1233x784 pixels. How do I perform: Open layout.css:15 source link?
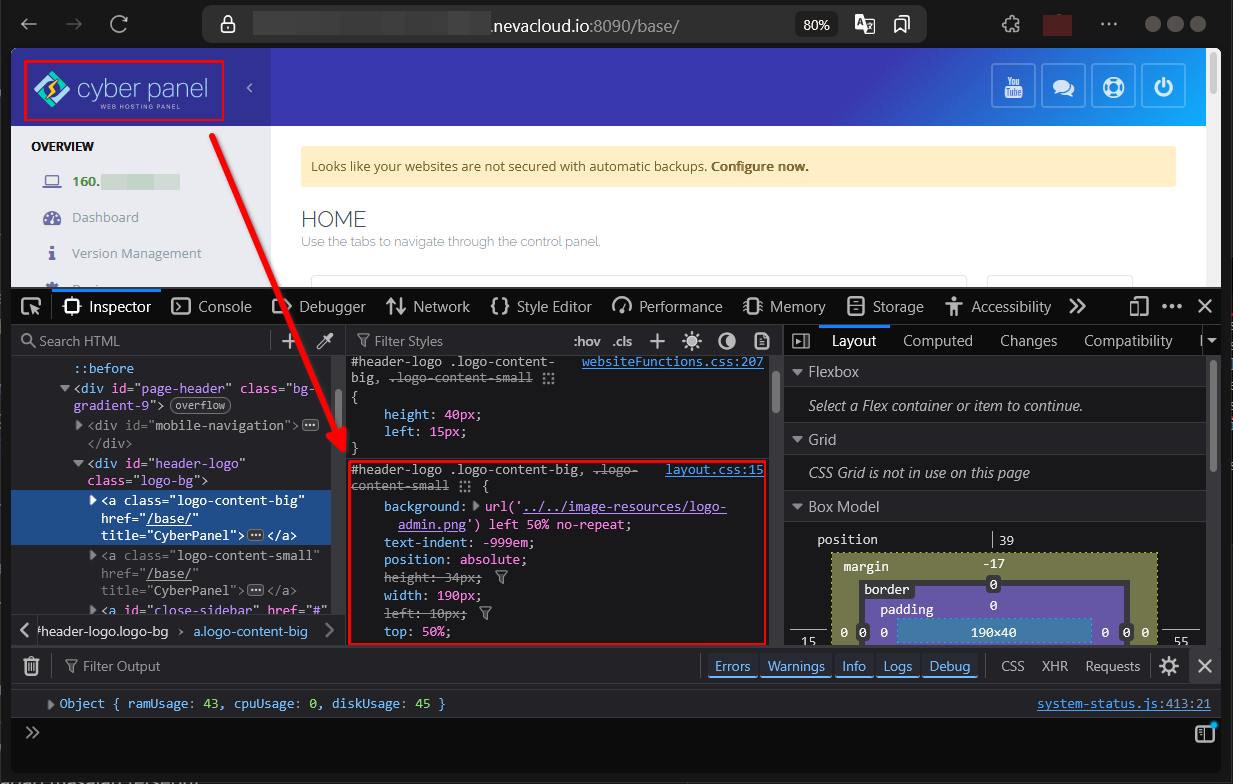click(714, 469)
